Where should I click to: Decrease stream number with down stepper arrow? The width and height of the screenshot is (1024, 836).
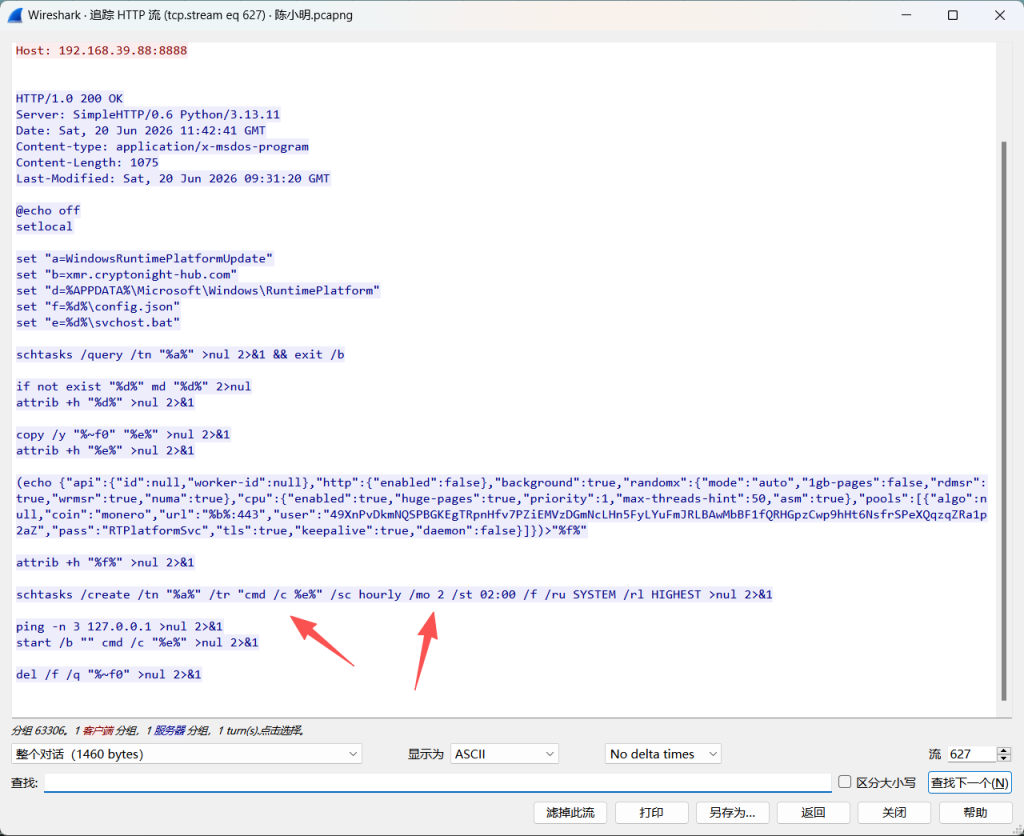(1004, 758)
